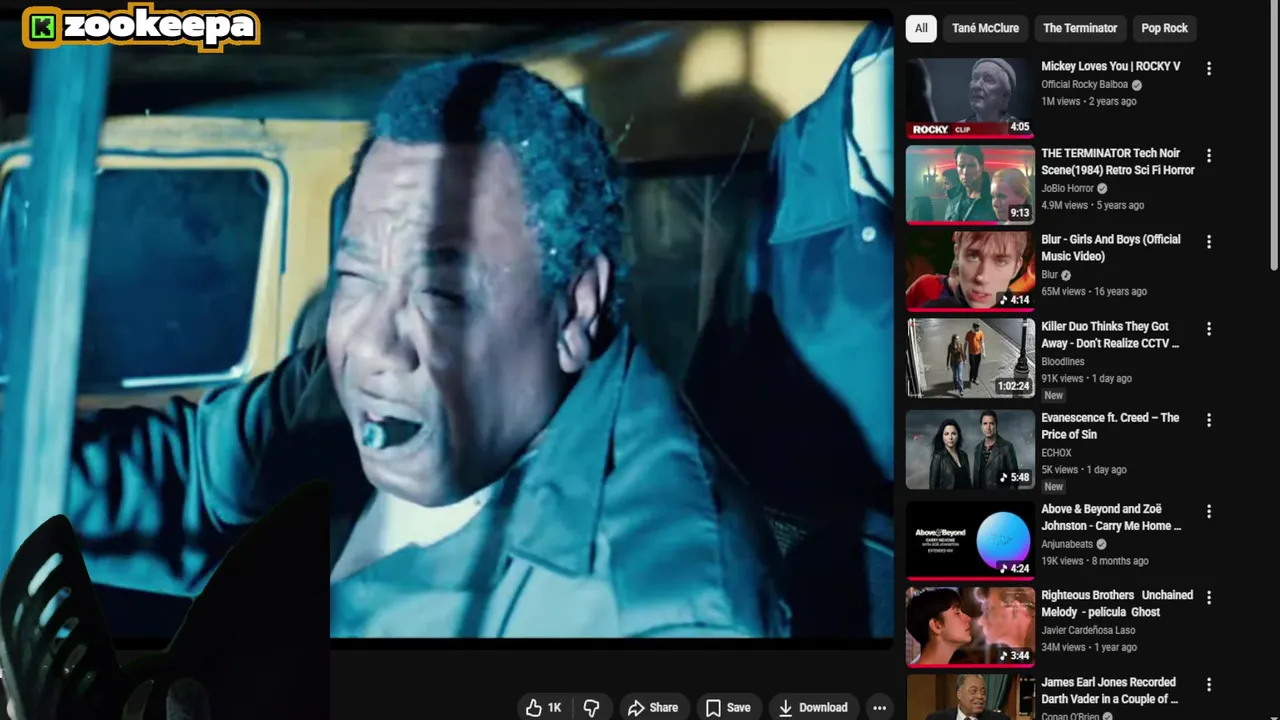
Task: Open Terminator Tech Noir Scene thumbnail
Action: coord(970,184)
